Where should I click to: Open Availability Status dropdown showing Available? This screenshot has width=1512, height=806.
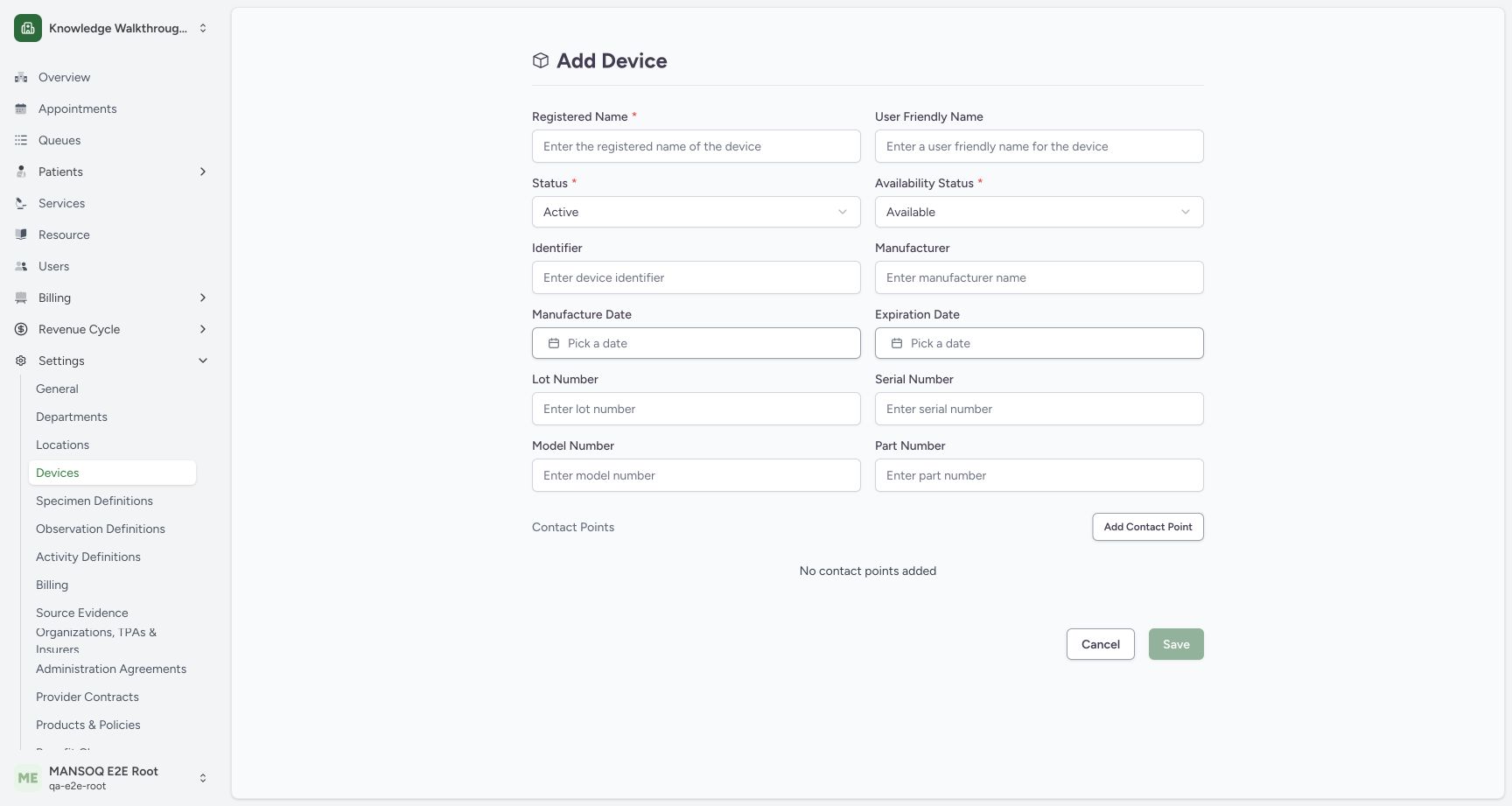pyautogui.click(x=1039, y=212)
